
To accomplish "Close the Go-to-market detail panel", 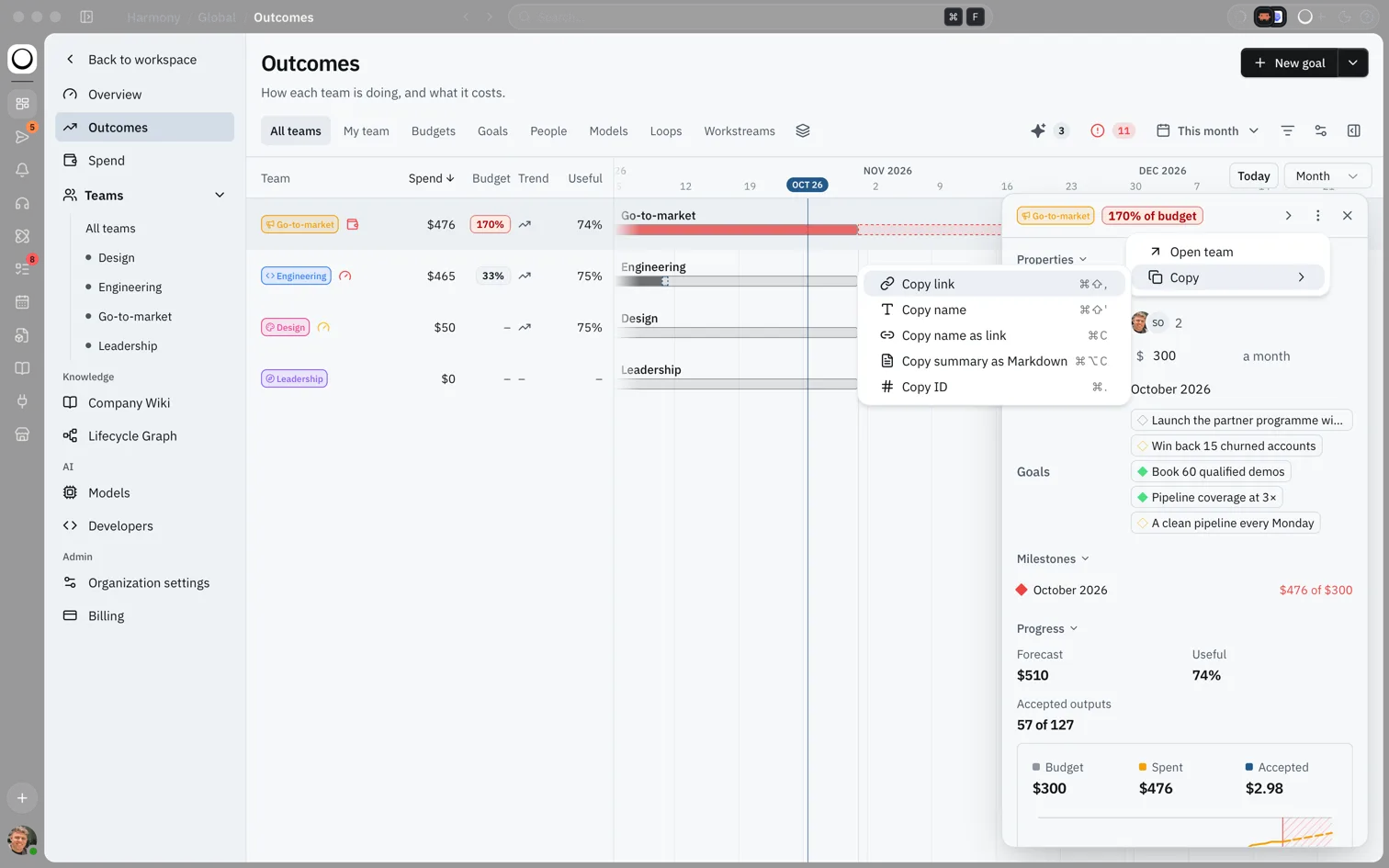I will click(x=1347, y=215).
